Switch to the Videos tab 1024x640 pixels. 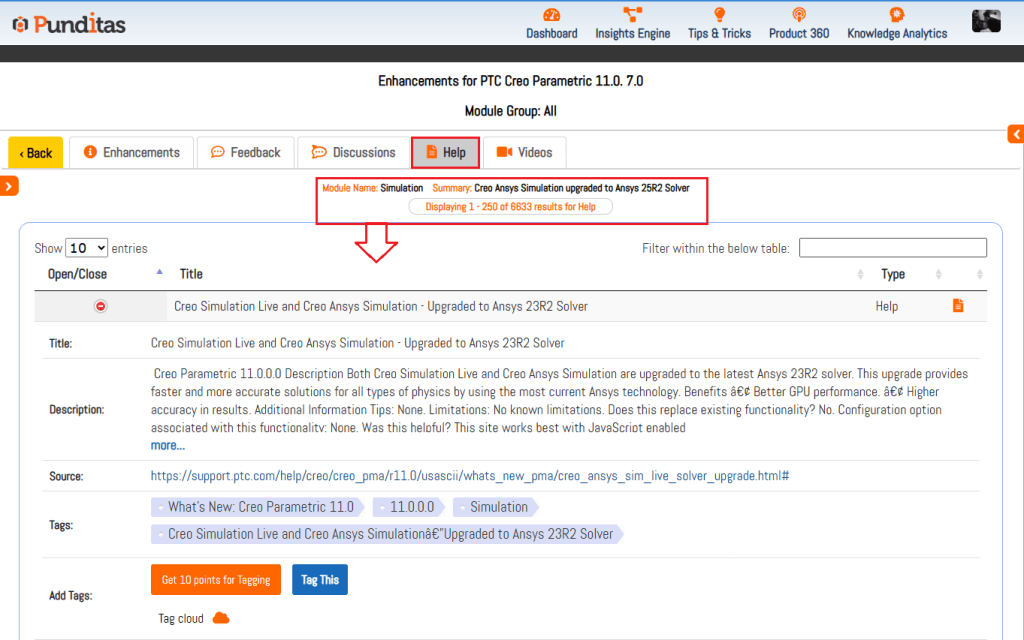(x=524, y=152)
